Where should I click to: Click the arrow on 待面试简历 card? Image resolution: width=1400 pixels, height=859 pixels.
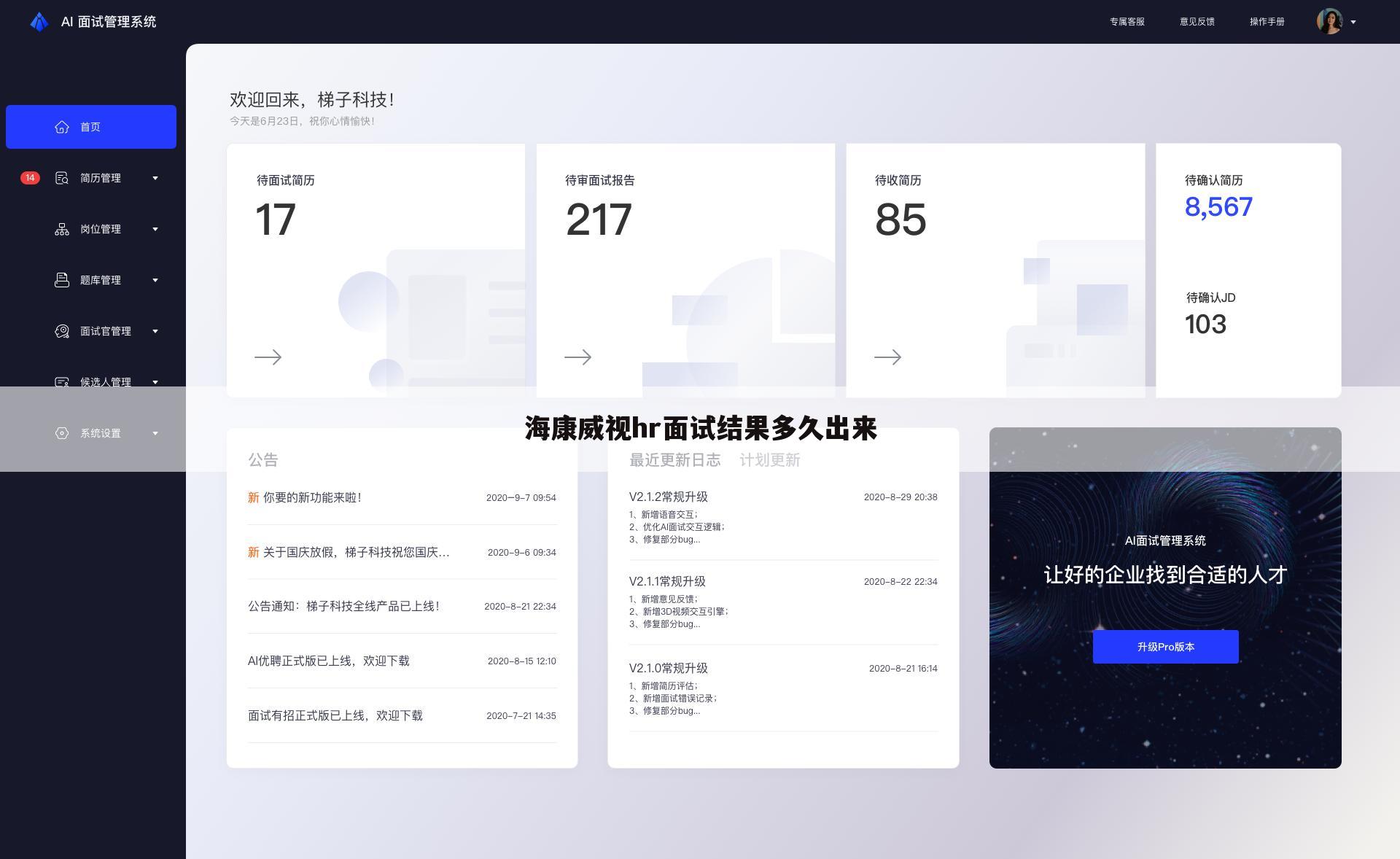268,357
